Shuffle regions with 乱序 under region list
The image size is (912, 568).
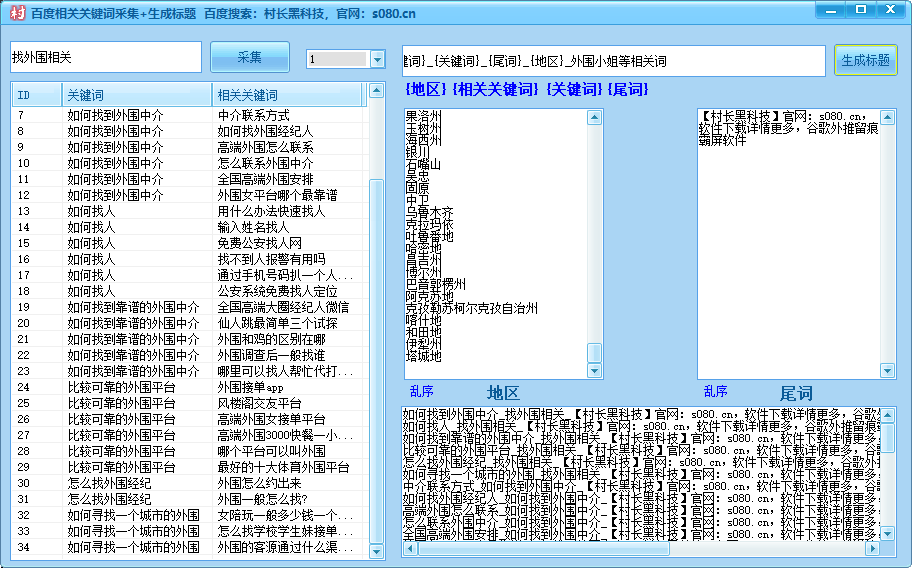pyautogui.click(x=421, y=391)
